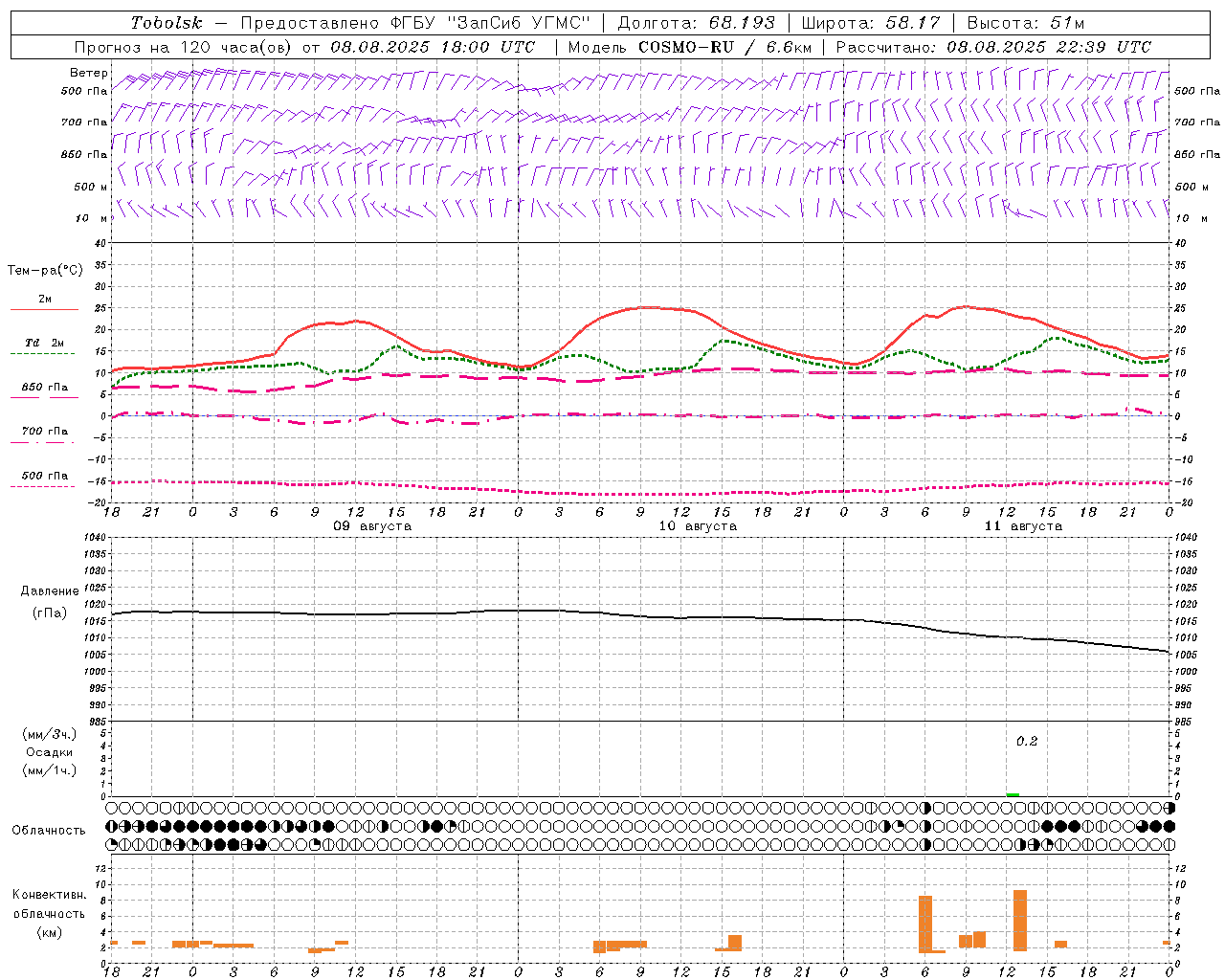Select the model label "COSMO-RU / 6.6км"

point(724,47)
